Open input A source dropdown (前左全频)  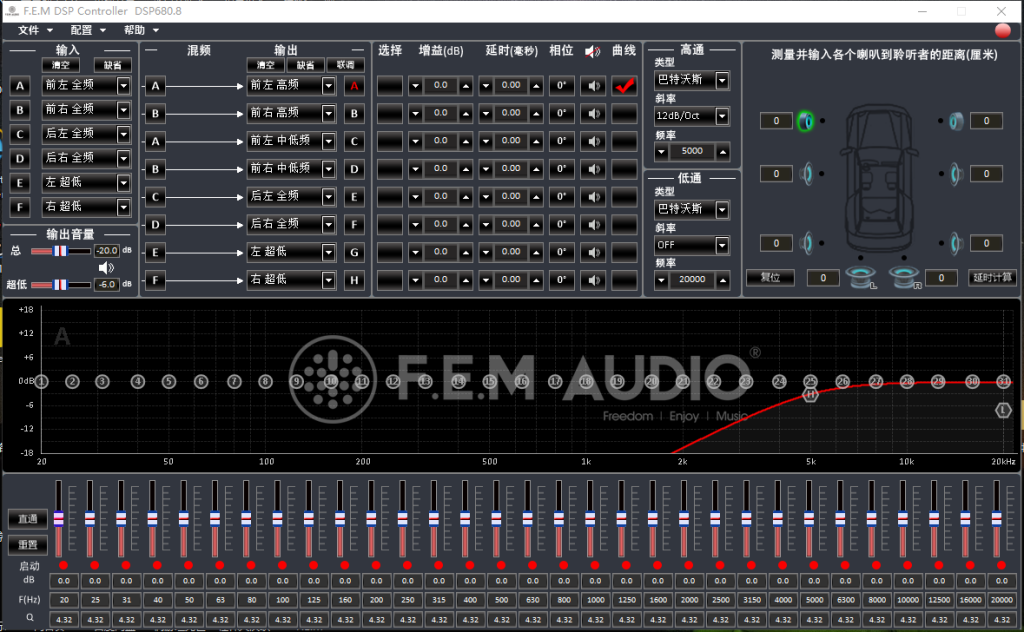coord(123,86)
